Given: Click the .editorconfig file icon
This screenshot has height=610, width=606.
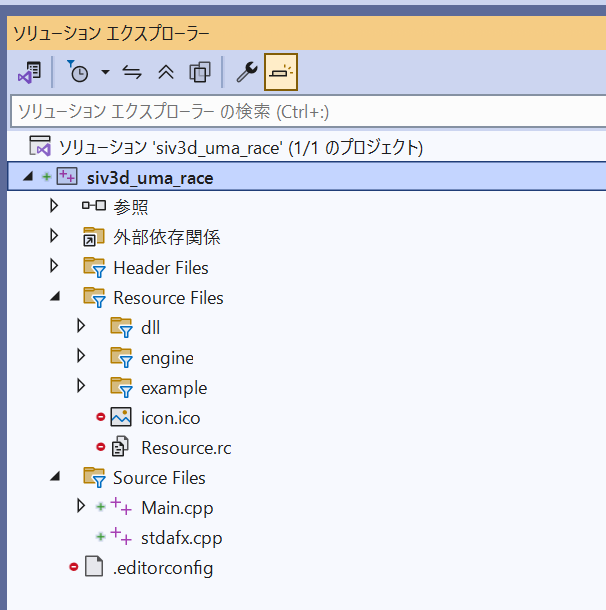Looking at the screenshot, I should tap(94, 568).
